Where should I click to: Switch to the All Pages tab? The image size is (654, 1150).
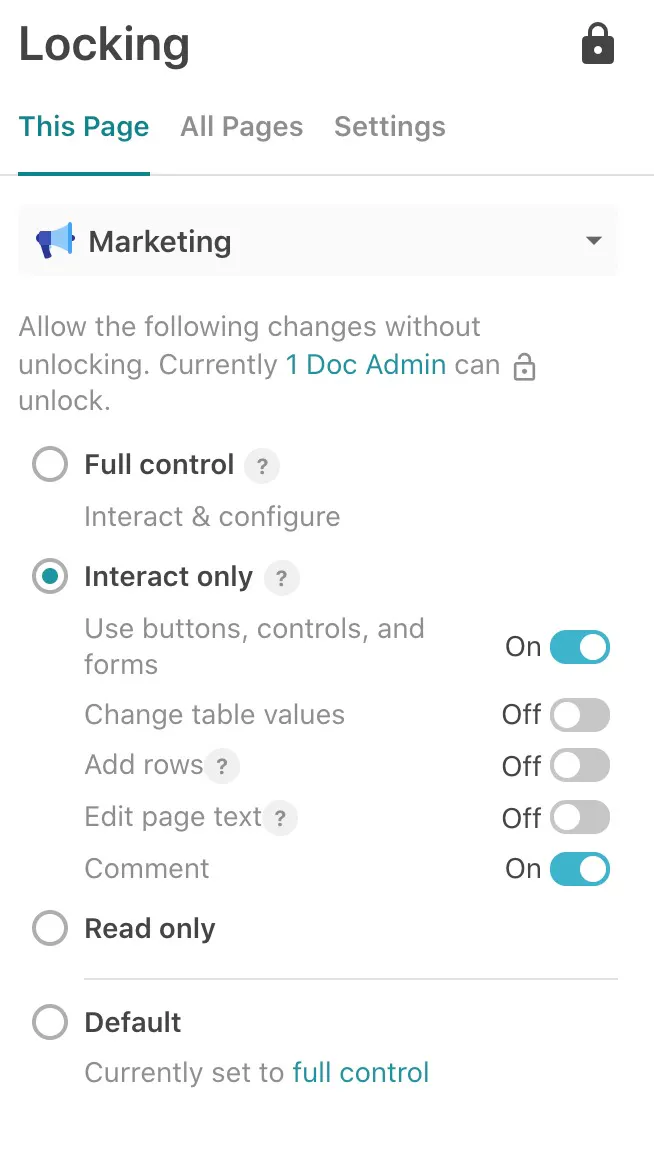pos(241,127)
